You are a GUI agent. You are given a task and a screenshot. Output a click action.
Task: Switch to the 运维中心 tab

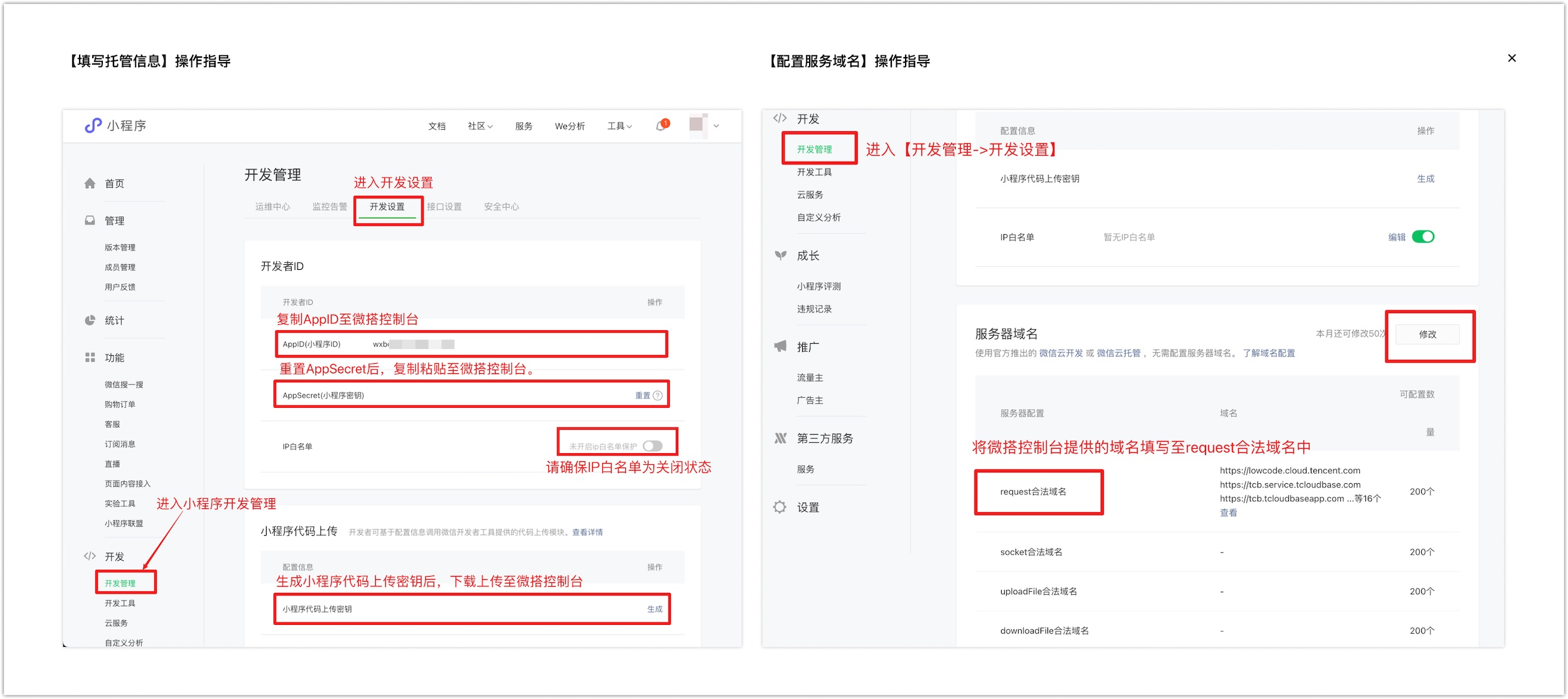(272, 206)
